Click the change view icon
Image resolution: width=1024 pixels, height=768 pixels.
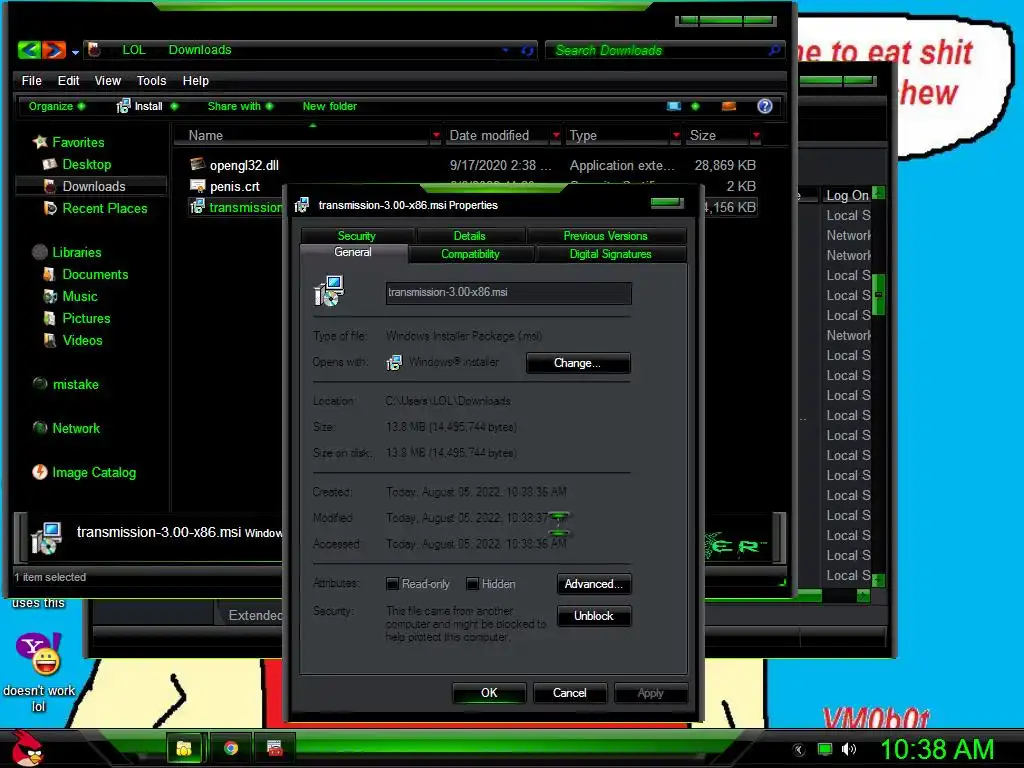click(674, 106)
